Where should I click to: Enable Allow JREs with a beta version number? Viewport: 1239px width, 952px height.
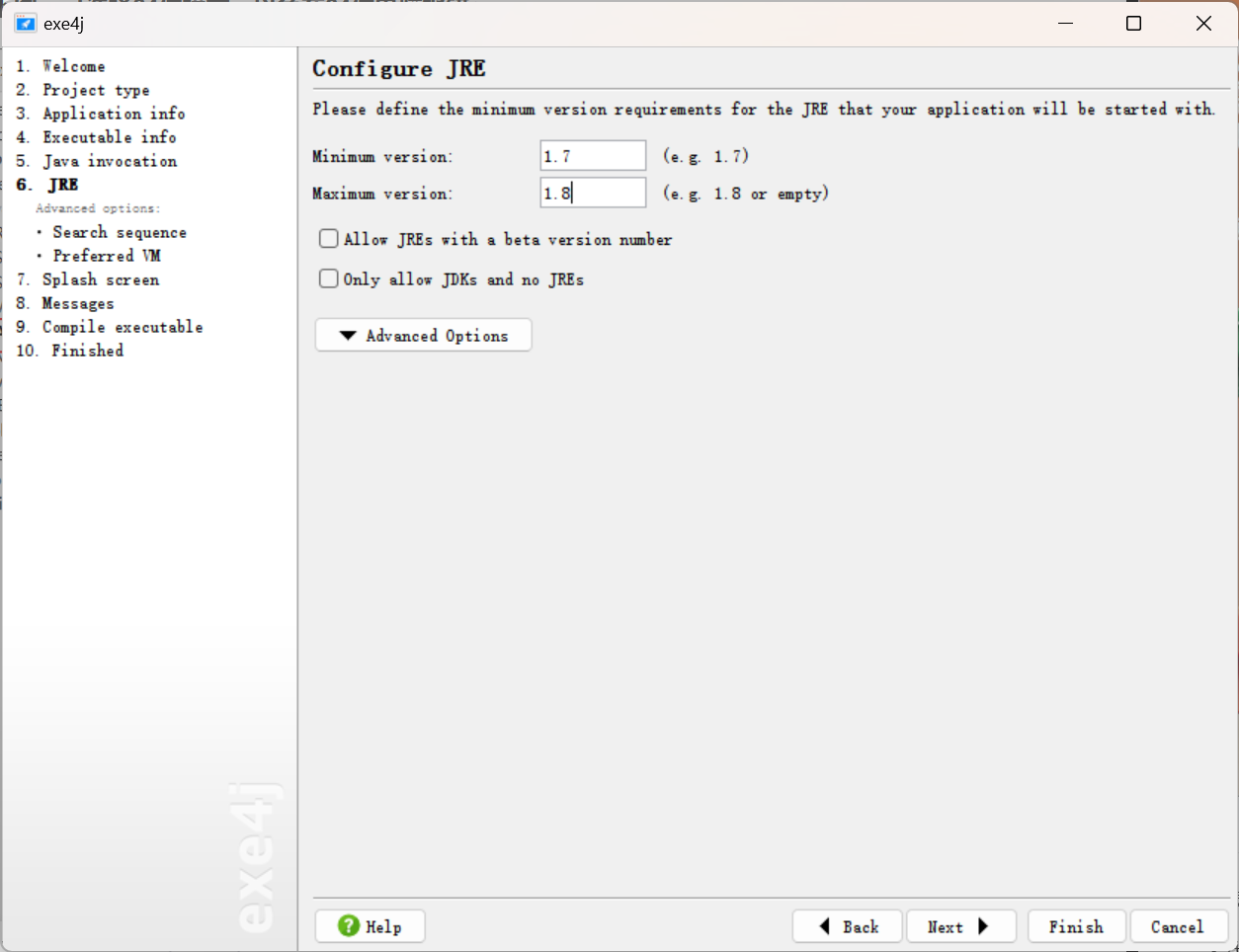[329, 239]
